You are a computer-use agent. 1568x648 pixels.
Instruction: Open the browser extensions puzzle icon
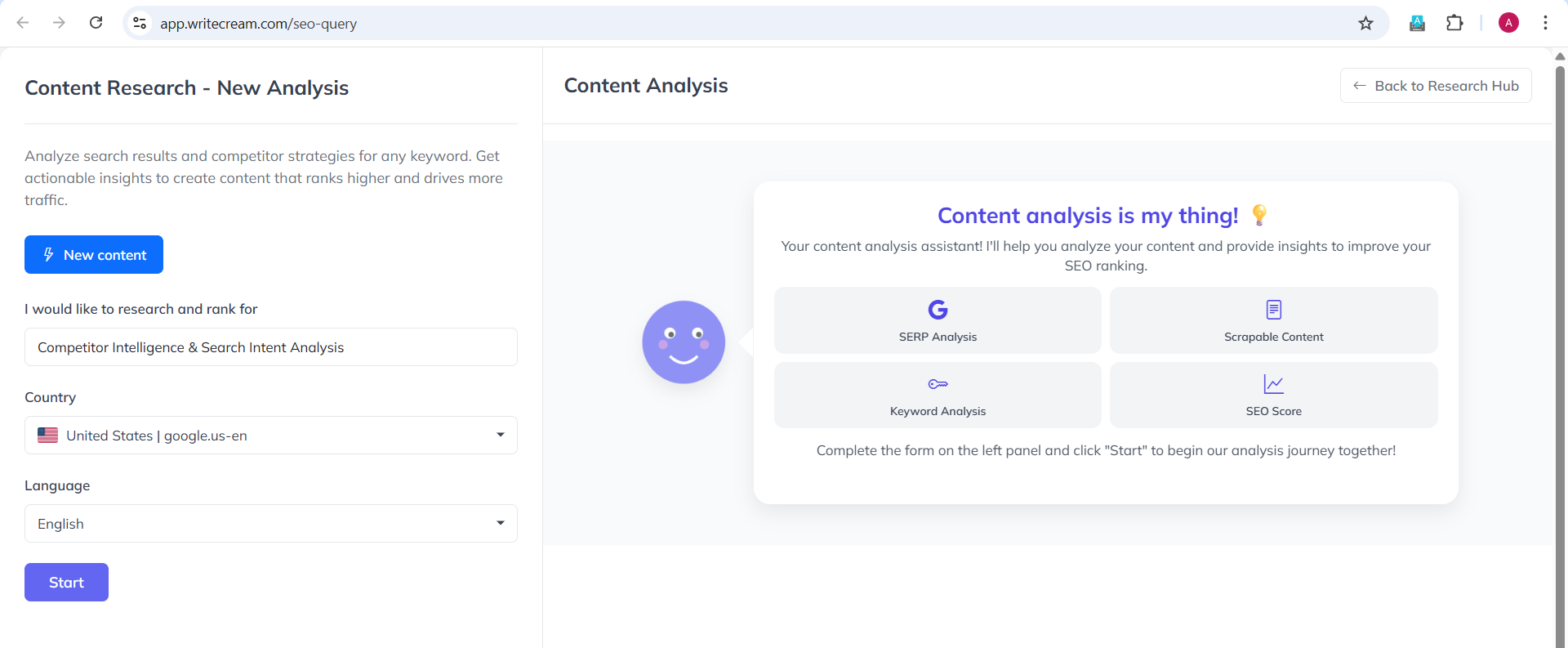pyautogui.click(x=1454, y=23)
